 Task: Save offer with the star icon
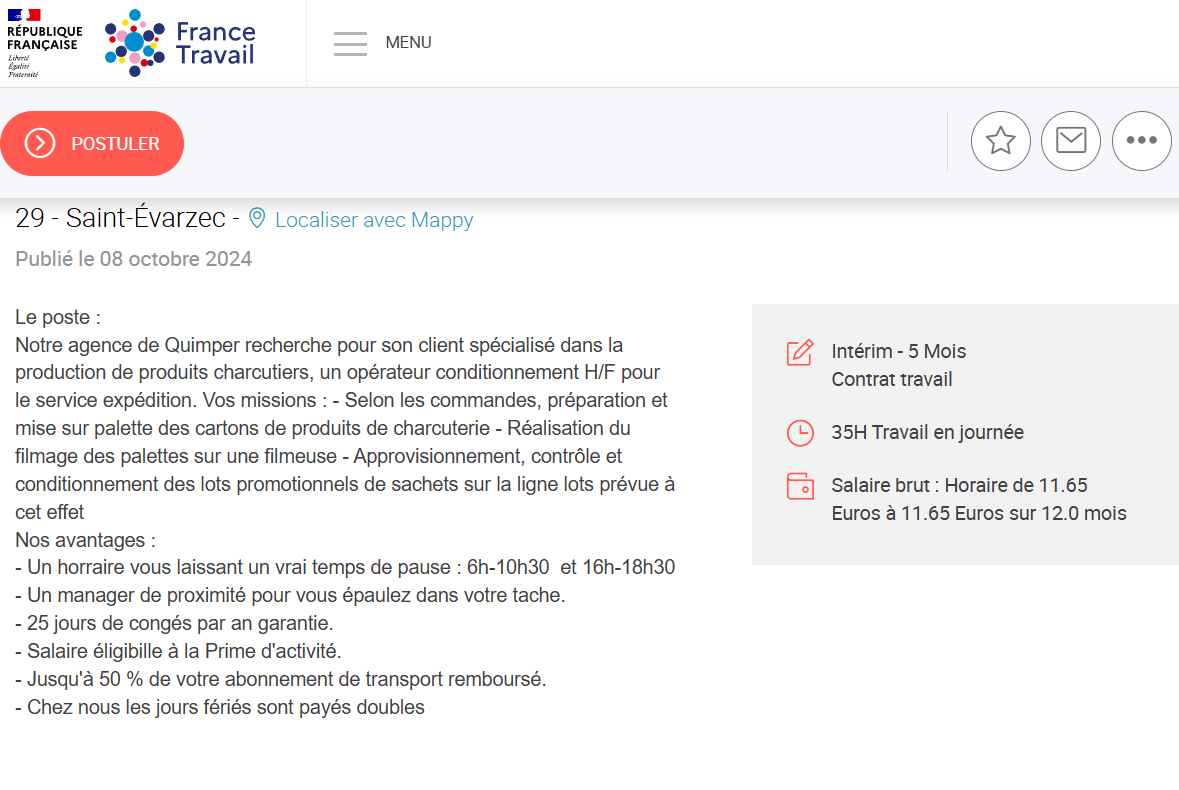coord(1001,141)
